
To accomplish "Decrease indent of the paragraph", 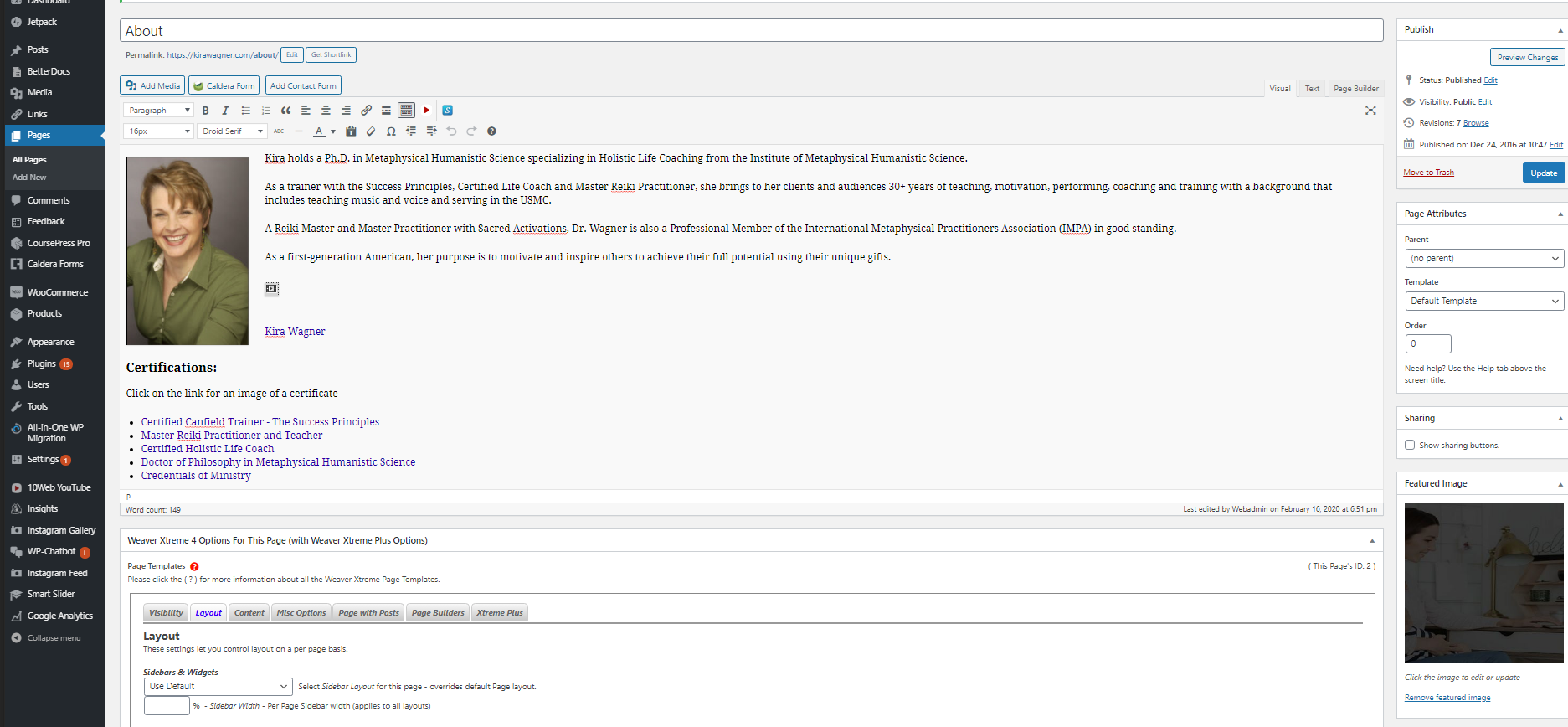I will (x=411, y=131).
